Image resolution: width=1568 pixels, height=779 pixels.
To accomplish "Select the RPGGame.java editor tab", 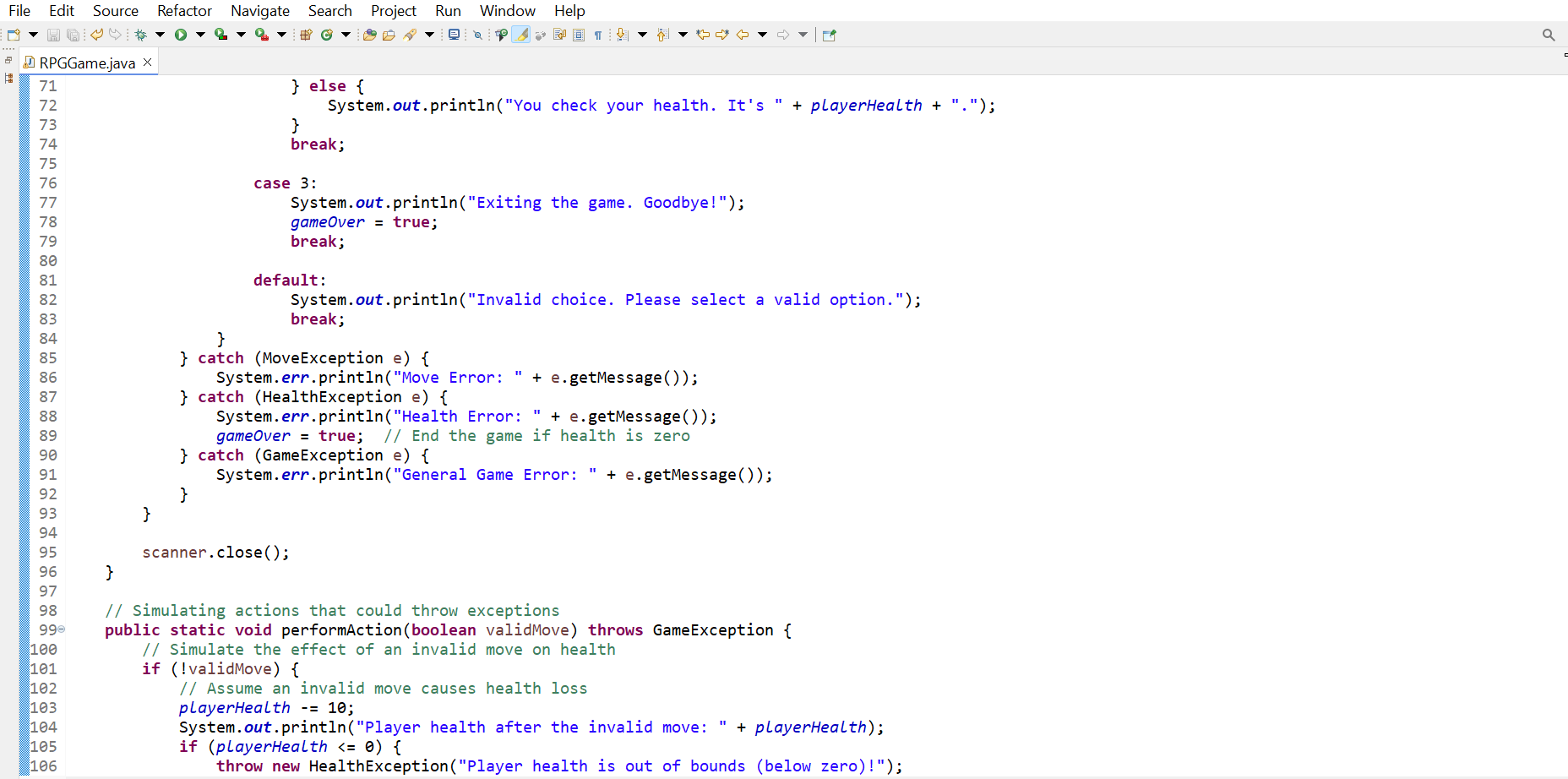I will tap(87, 63).
